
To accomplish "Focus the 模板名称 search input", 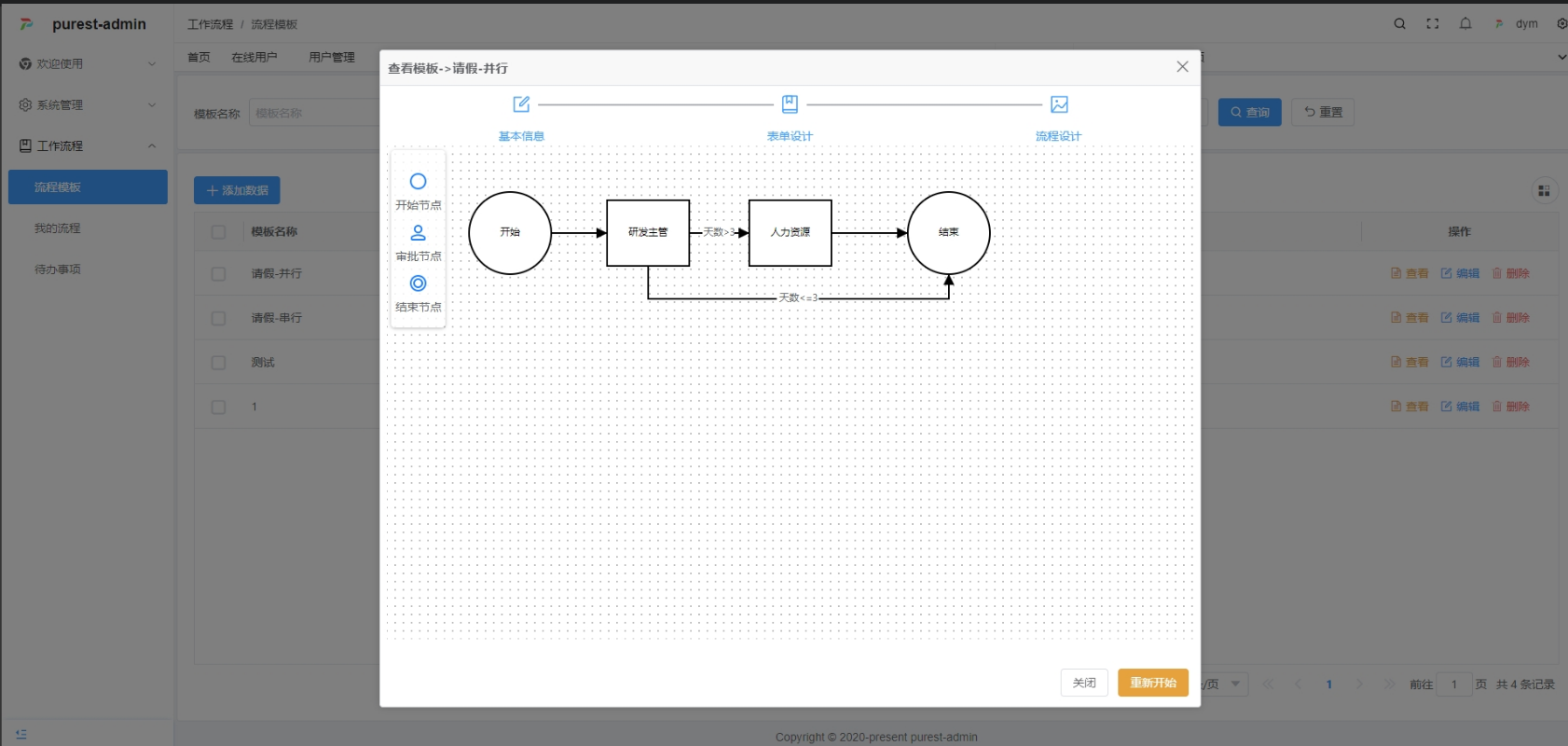I will (315, 113).
